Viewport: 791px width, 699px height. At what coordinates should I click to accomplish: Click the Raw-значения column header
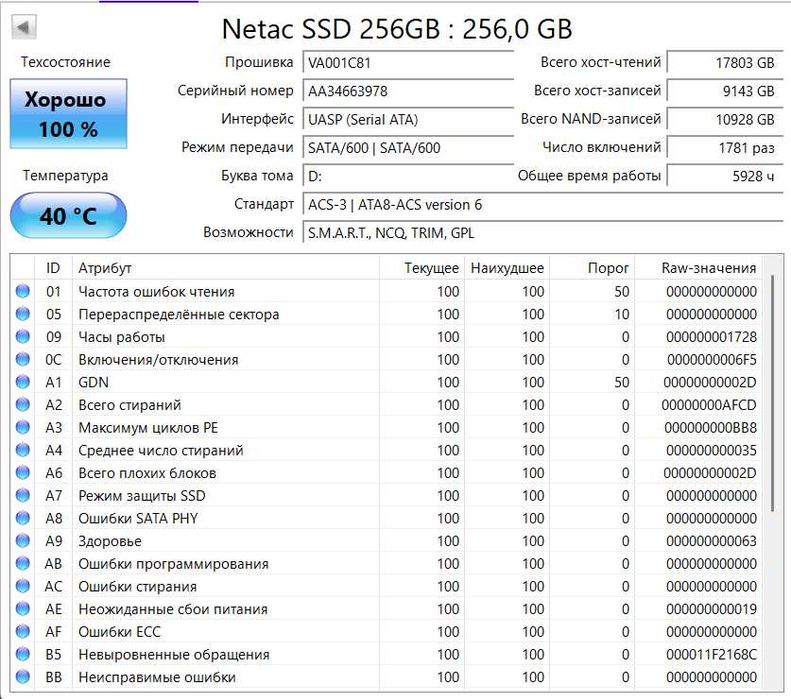click(698, 268)
